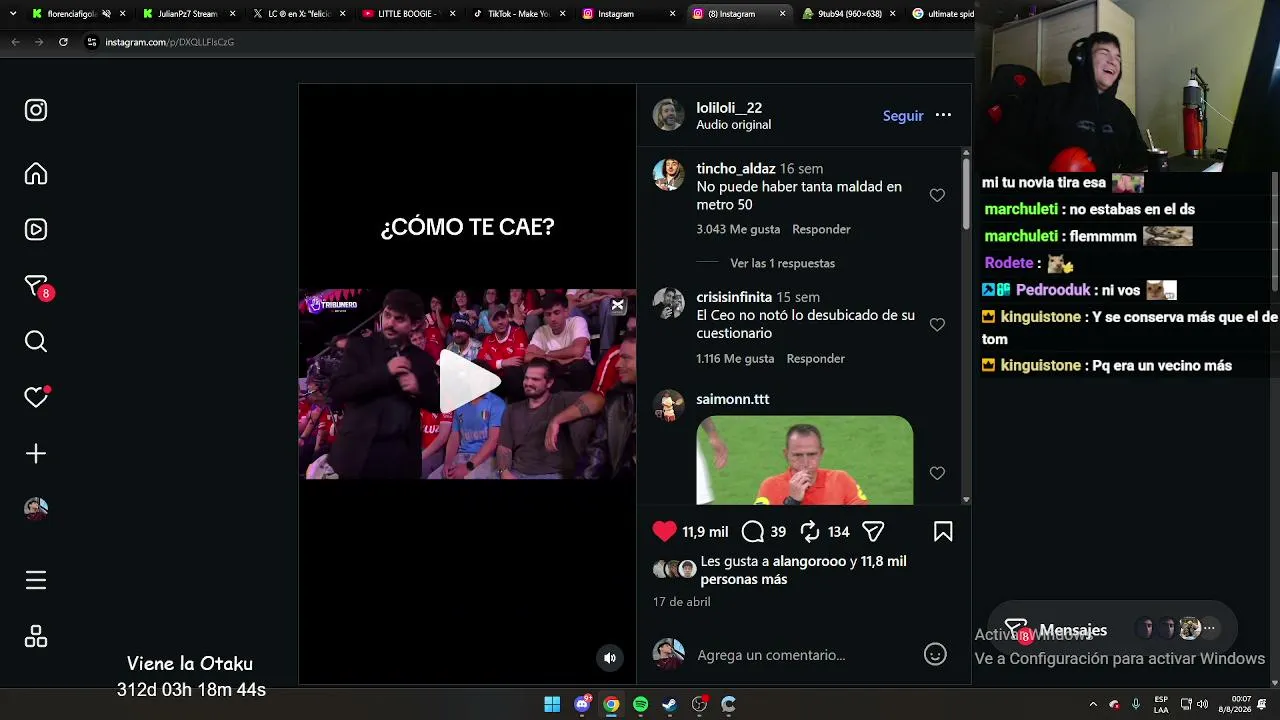Show hidden system tray icons chevron

(x=1093, y=704)
